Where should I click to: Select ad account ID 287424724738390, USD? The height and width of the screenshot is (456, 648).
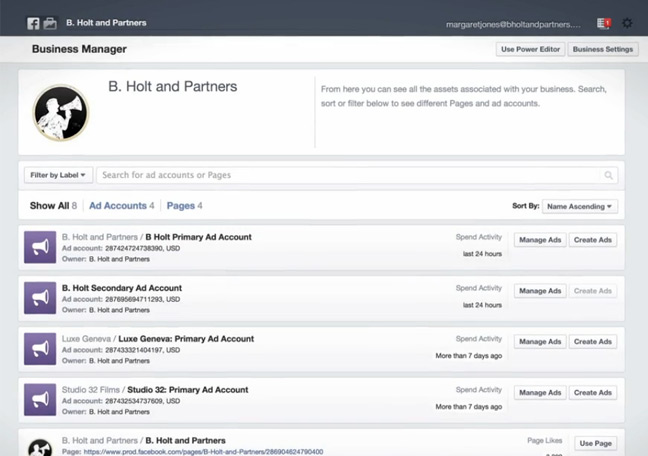[142, 248]
